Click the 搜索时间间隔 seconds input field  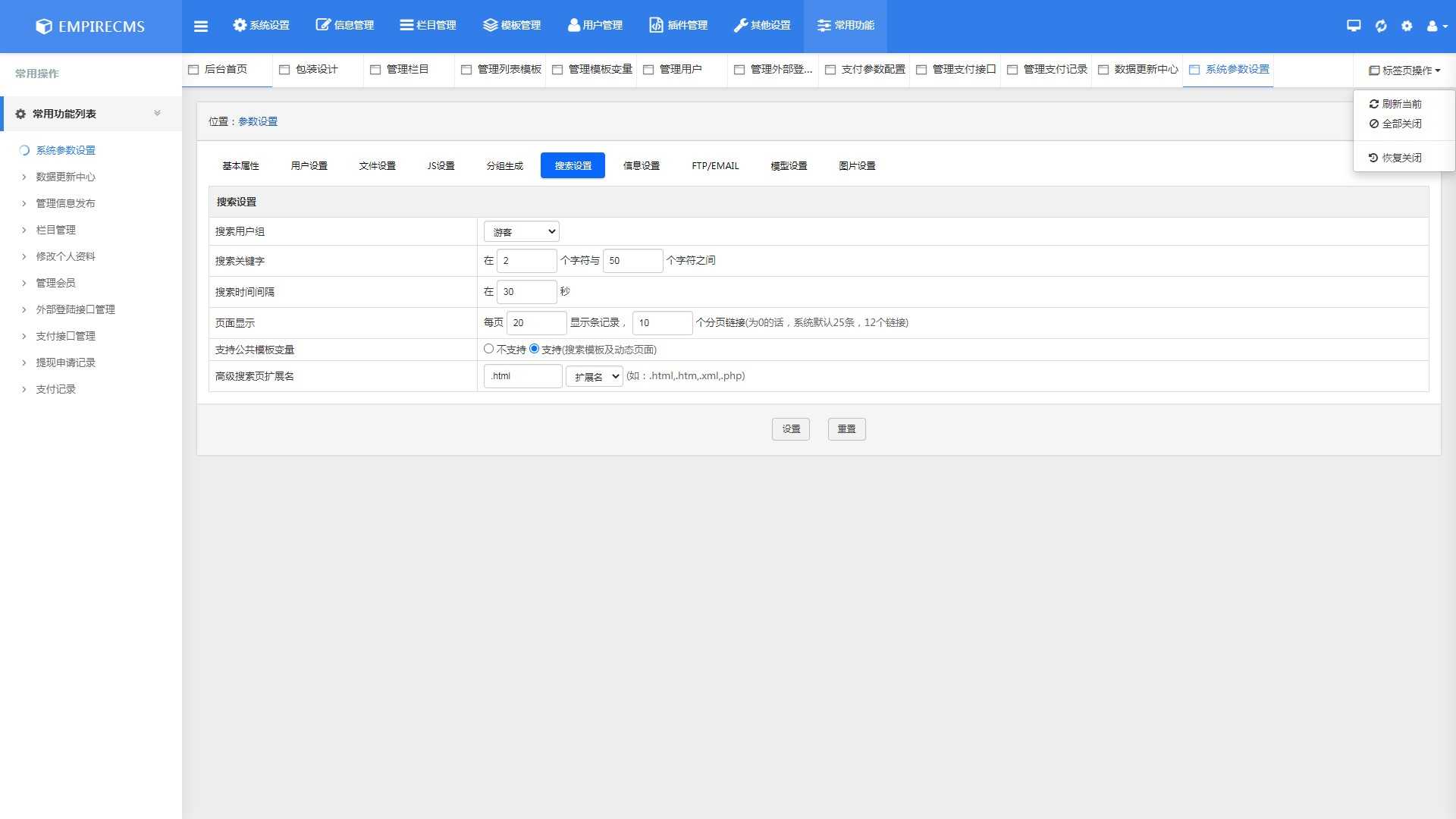click(x=526, y=292)
